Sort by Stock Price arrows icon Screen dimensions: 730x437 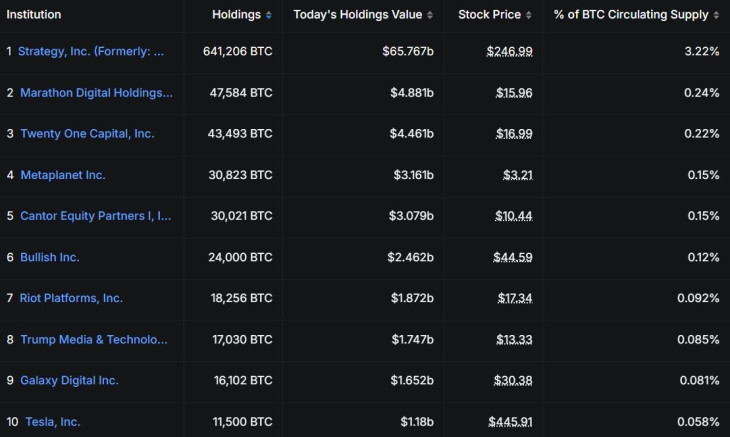[x=528, y=15]
